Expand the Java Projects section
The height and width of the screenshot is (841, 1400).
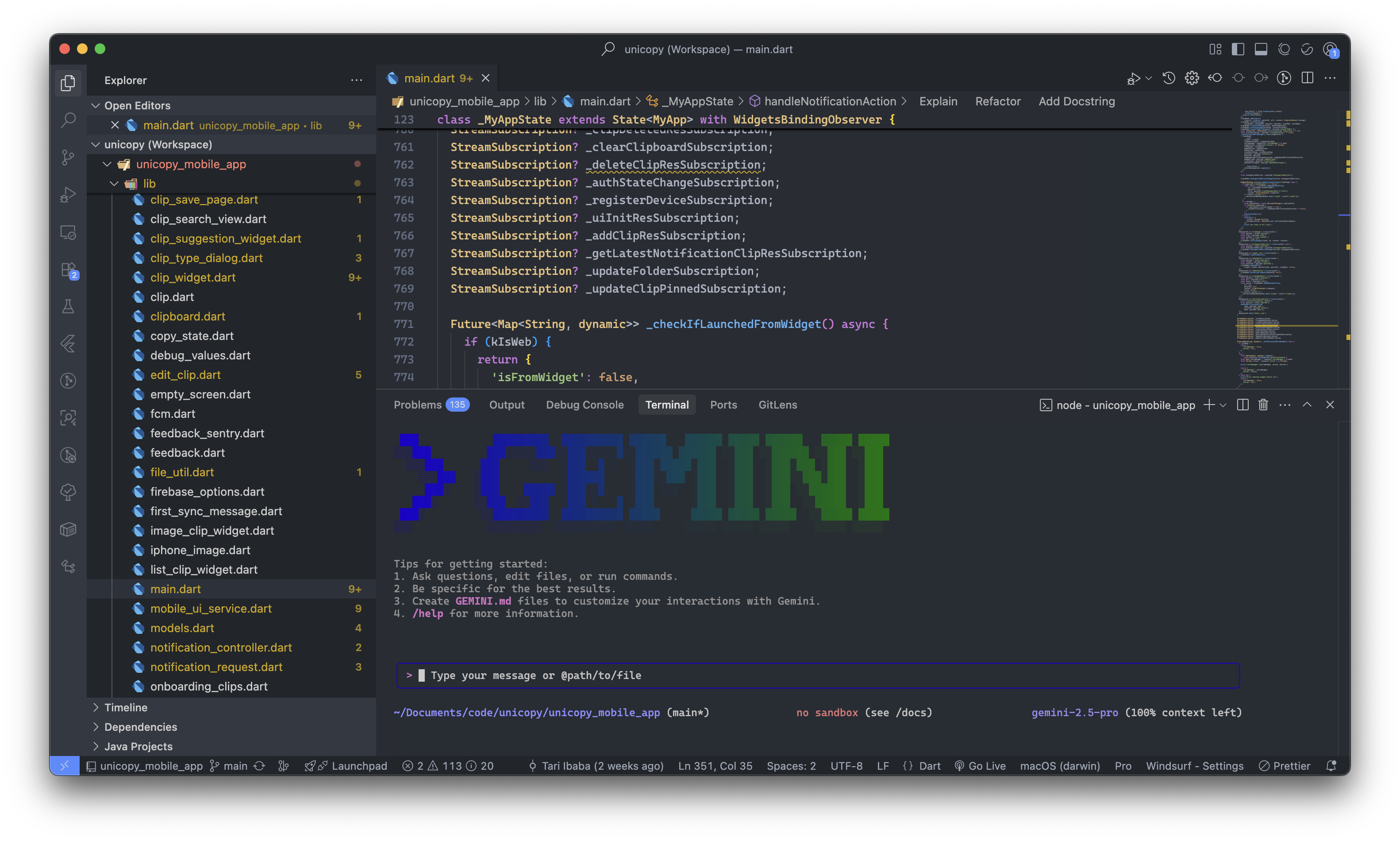[96, 746]
